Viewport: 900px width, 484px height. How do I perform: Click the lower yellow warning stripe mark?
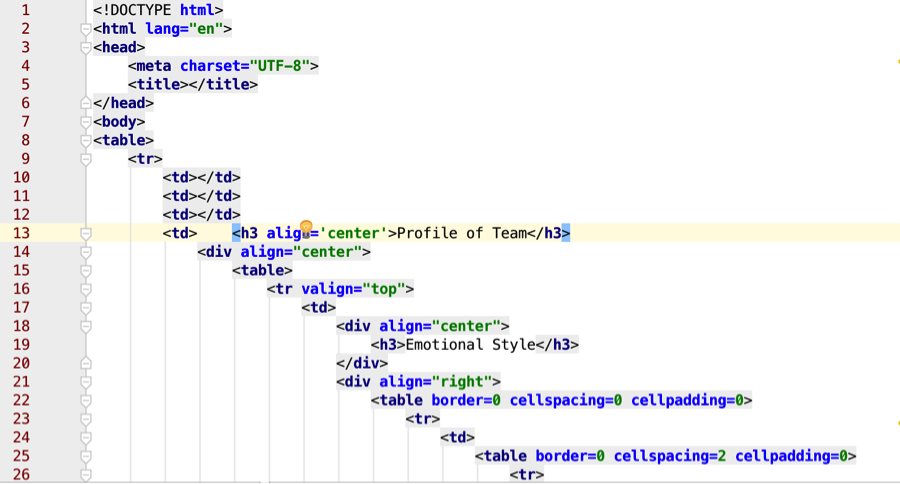click(898, 424)
